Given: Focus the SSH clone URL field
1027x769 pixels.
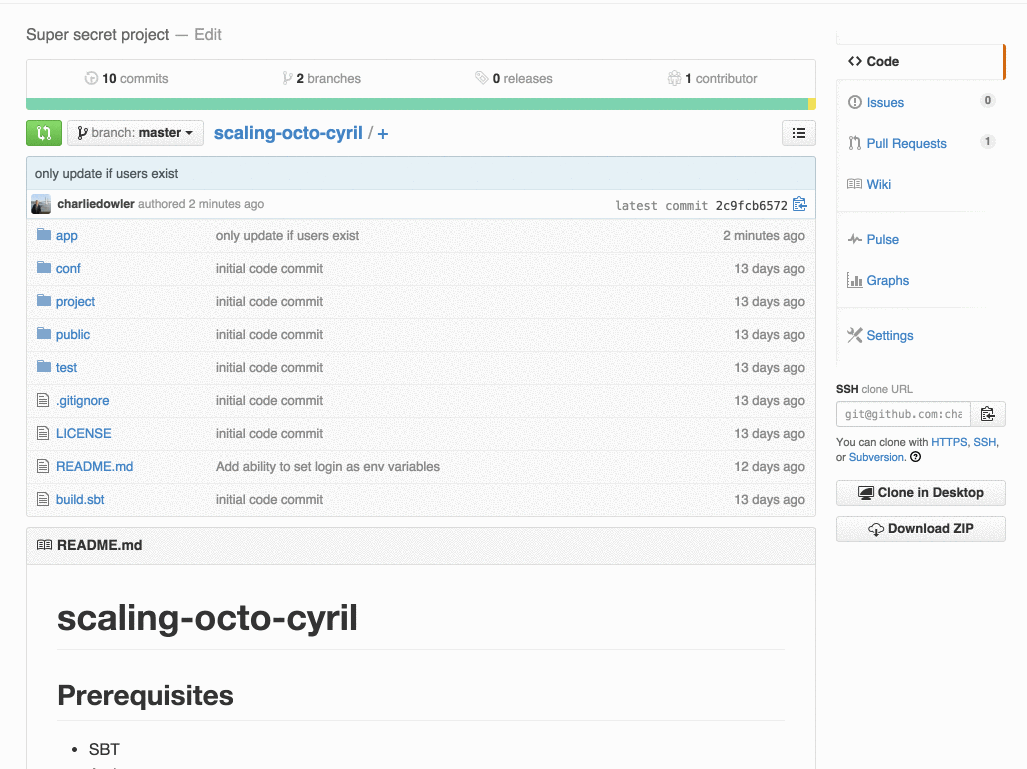Looking at the screenshot, I should click(903, 414).
